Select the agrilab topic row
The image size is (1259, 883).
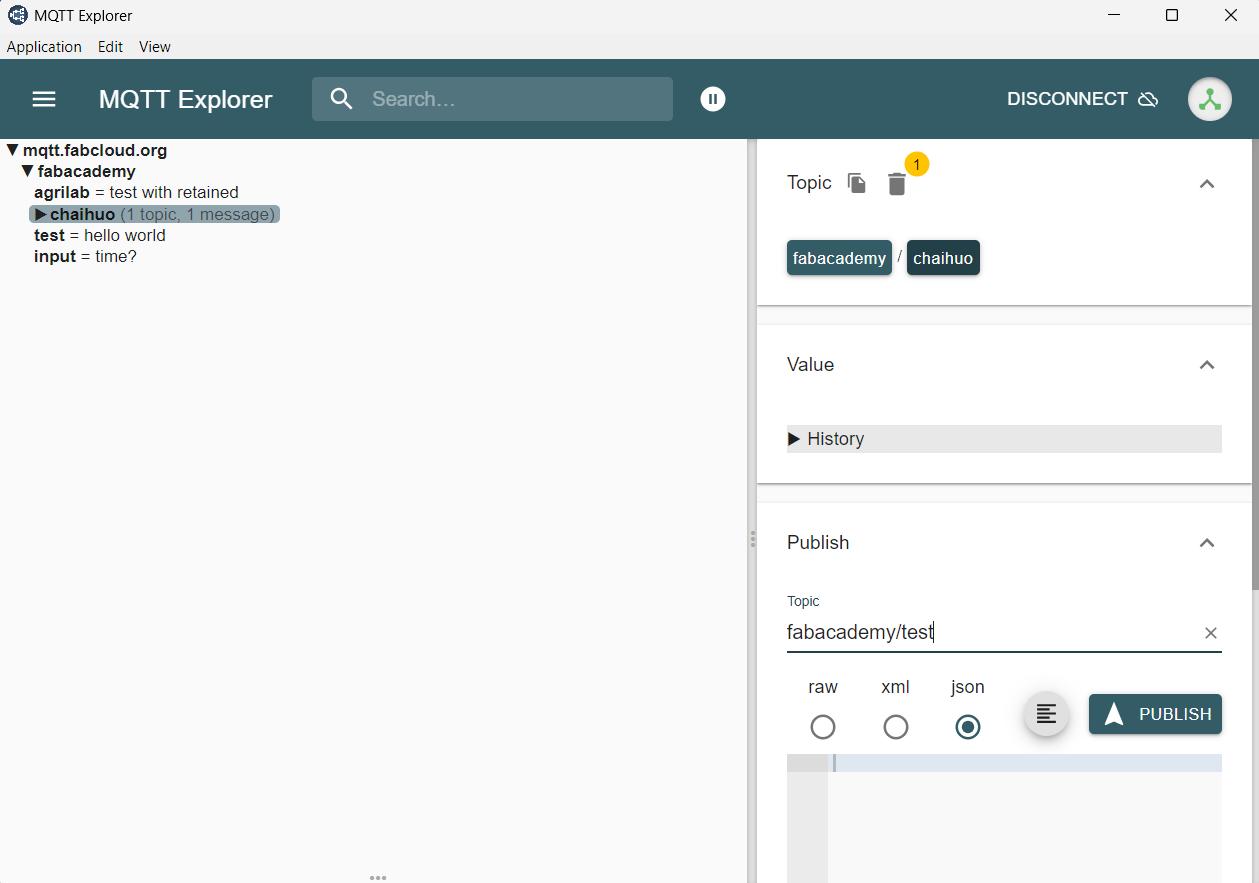[136, 193]
